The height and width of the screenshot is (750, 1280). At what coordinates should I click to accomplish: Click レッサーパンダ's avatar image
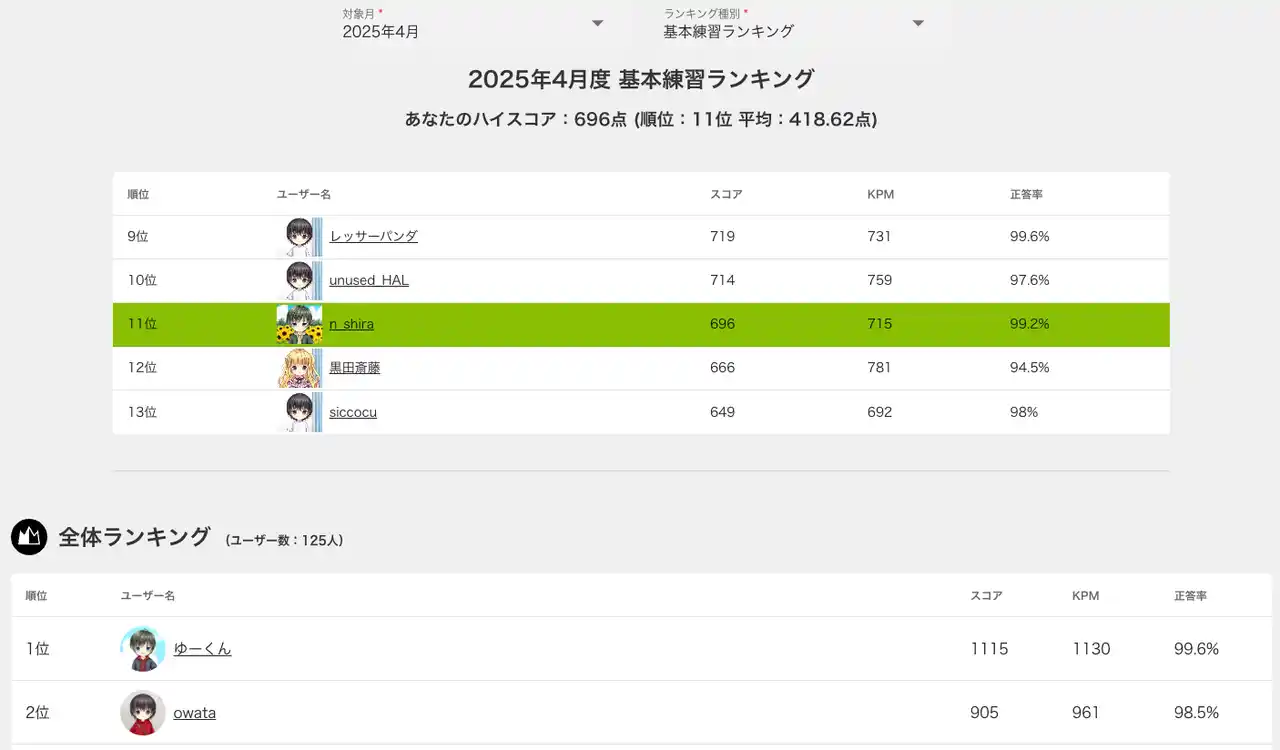tap(299, 237)
